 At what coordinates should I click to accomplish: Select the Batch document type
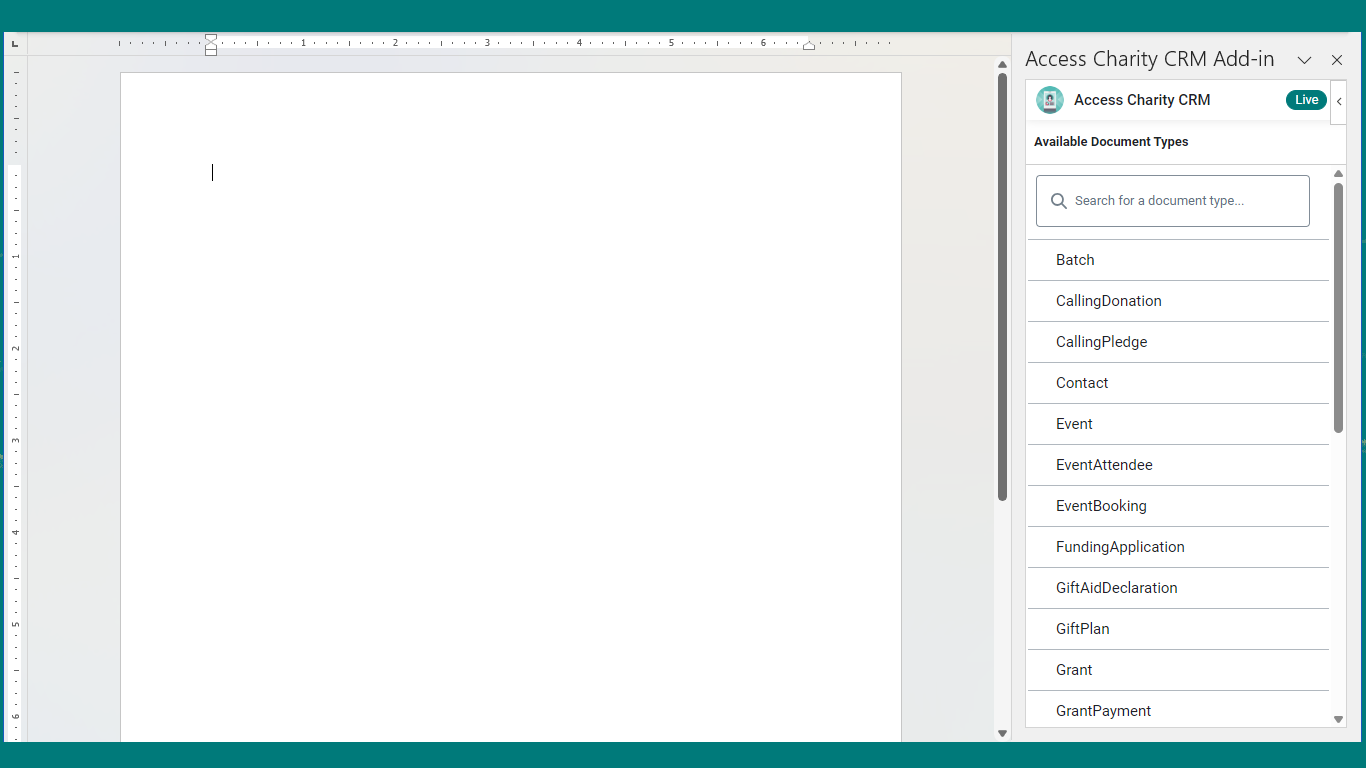[1178, 260]
